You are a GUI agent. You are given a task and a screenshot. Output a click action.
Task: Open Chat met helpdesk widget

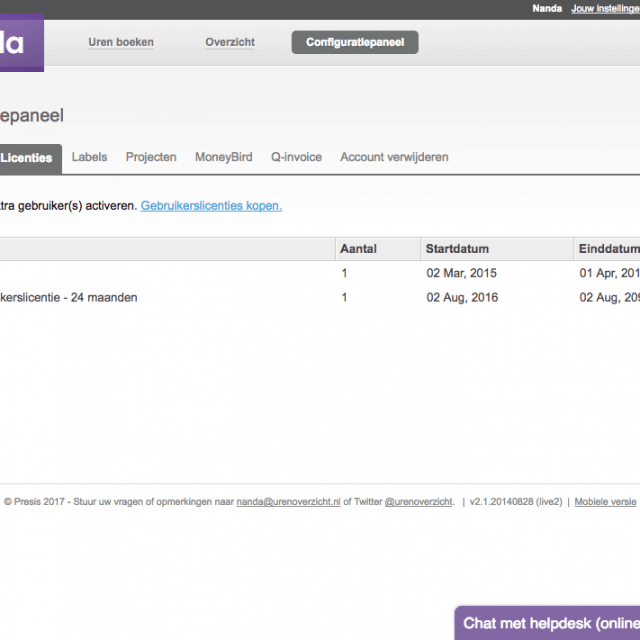[547, 623]
